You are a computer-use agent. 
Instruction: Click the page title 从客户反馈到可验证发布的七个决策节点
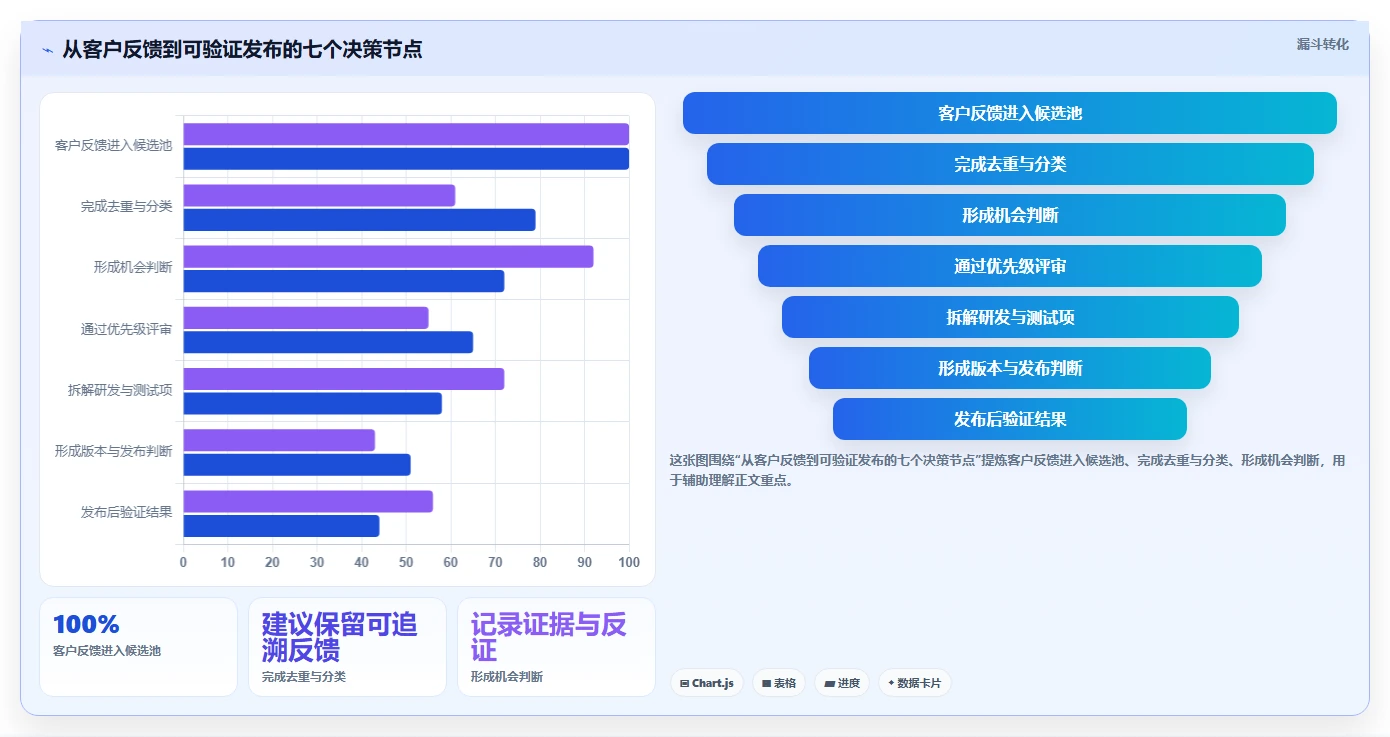click(242, 49)
